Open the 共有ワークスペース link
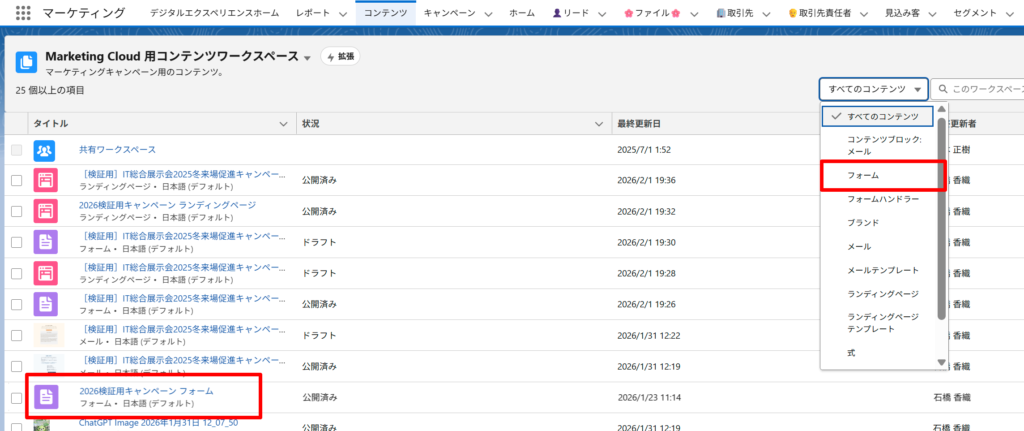1024x431 pixels. (118, 150)
